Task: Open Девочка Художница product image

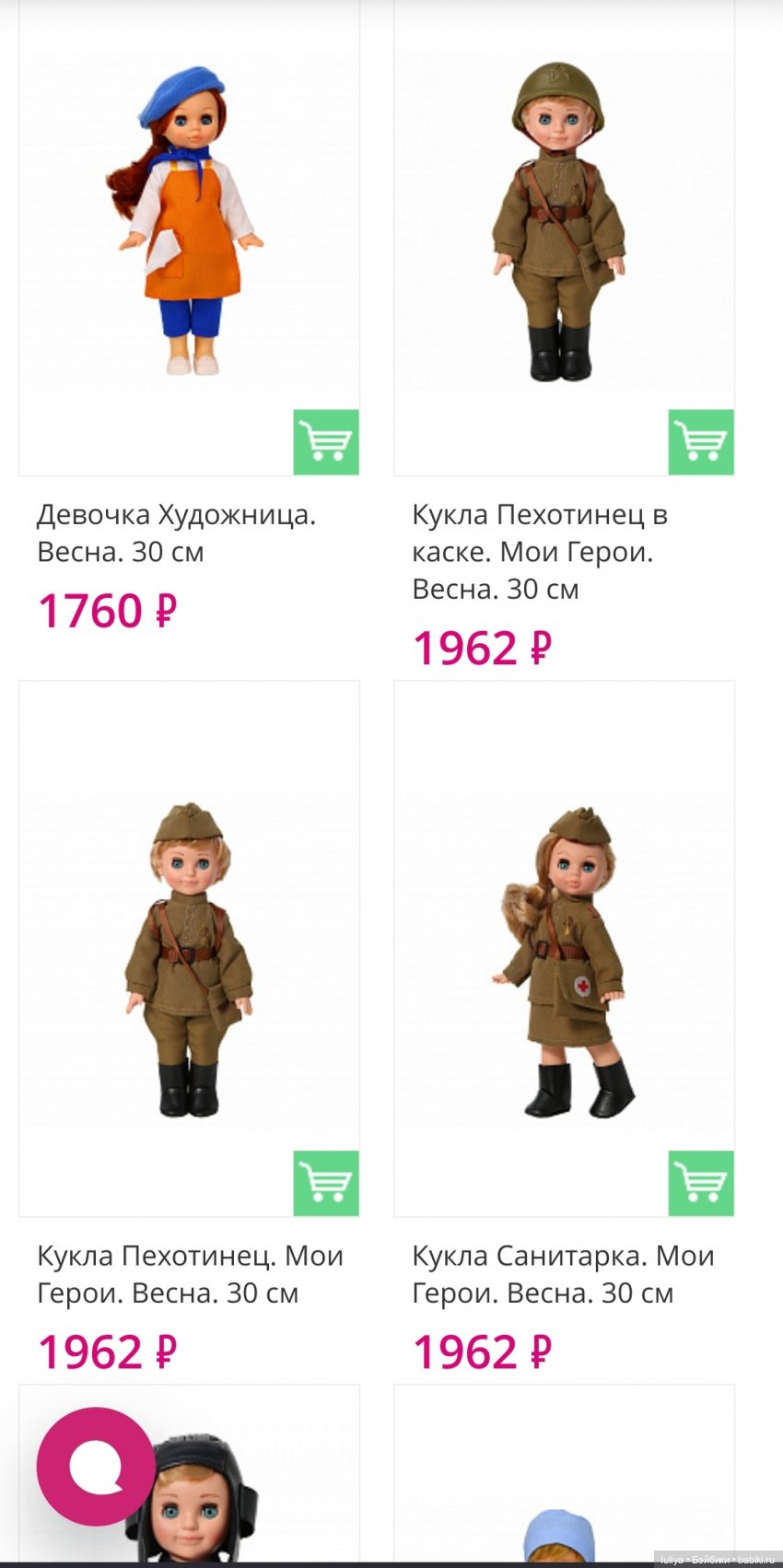Action: (189, 221)
